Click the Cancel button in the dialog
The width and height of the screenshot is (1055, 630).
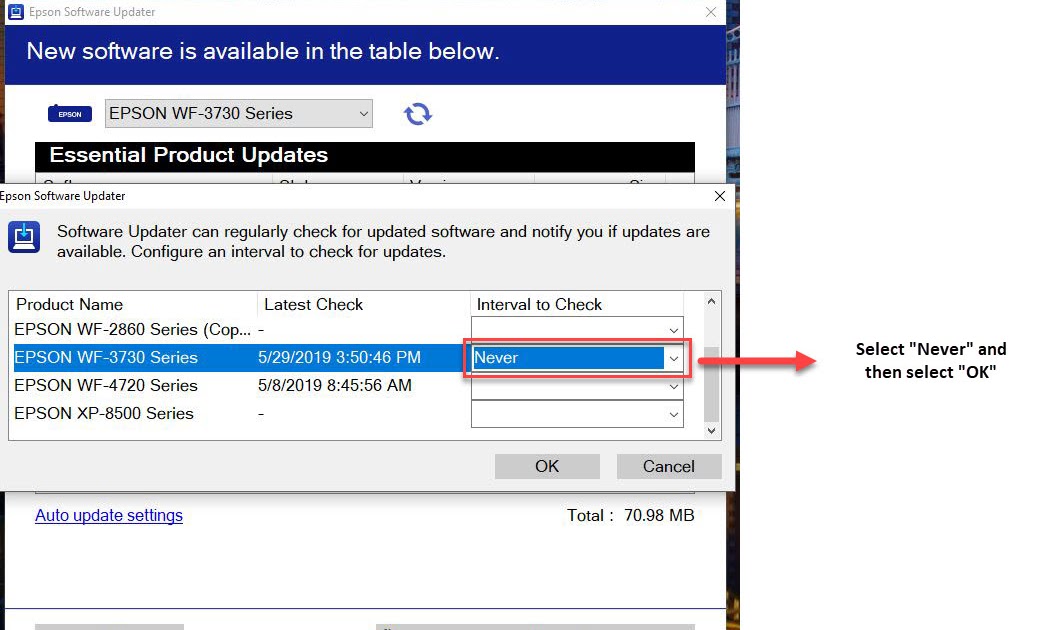[x=669, y=466]
